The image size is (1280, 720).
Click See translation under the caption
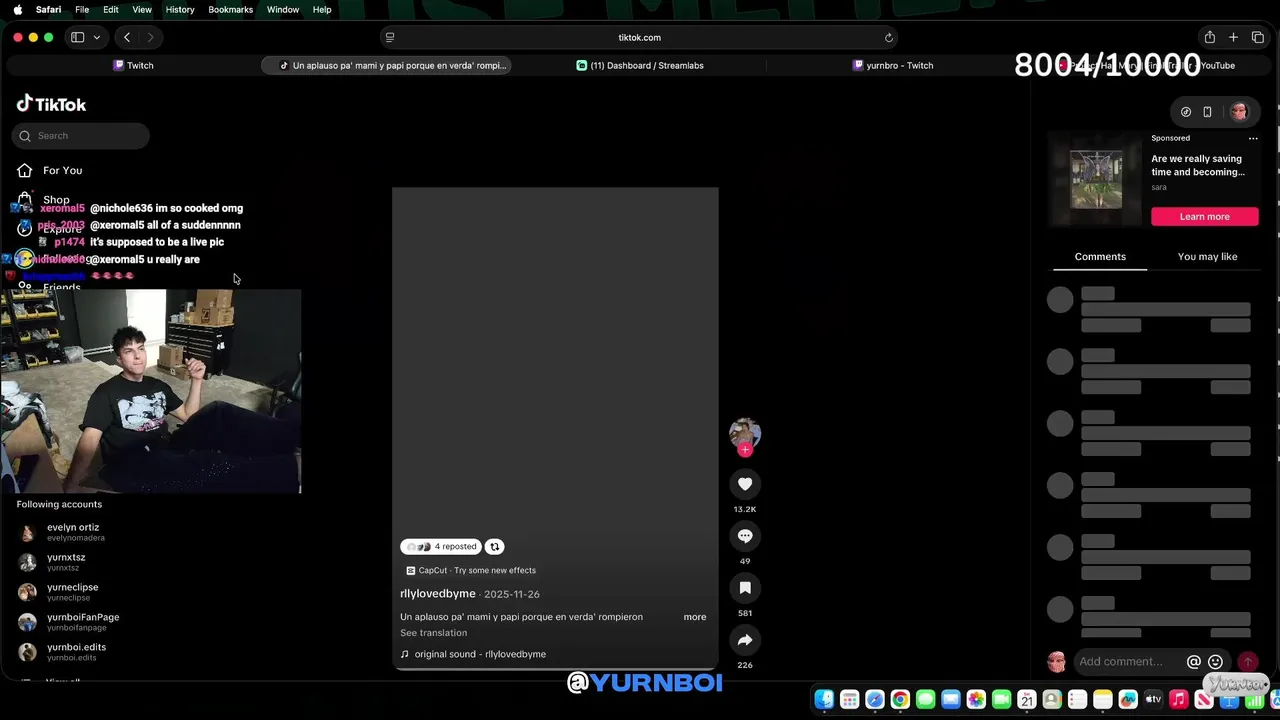click(433, 633)
